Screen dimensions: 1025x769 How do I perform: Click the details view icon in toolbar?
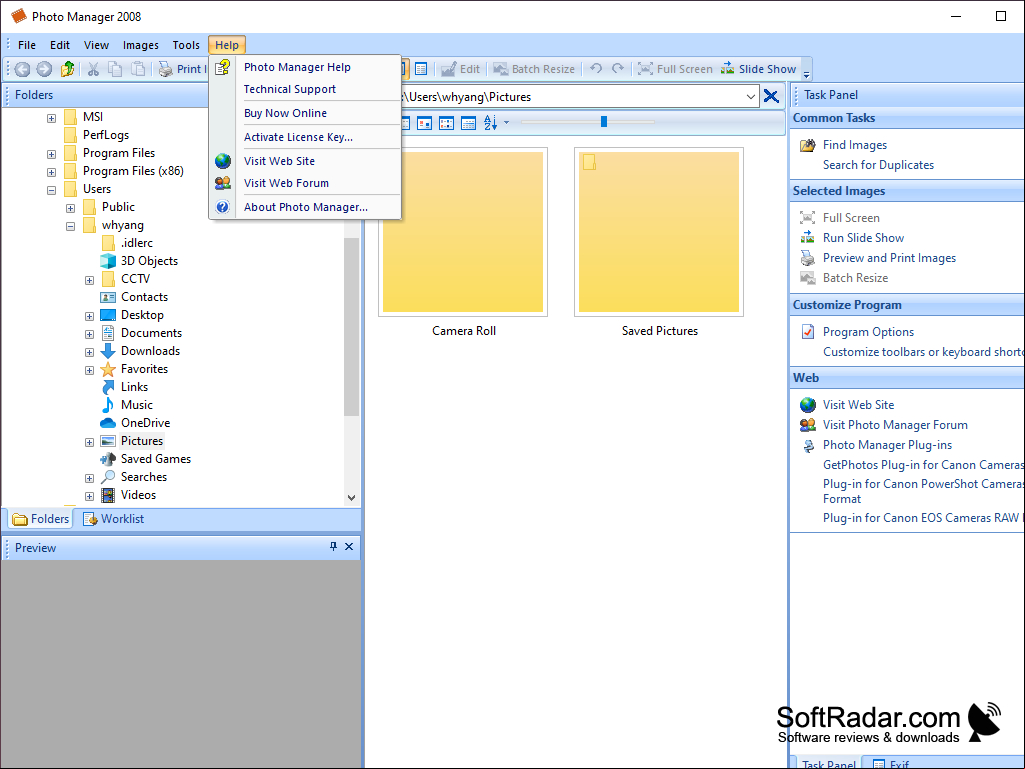coord(422,69)
